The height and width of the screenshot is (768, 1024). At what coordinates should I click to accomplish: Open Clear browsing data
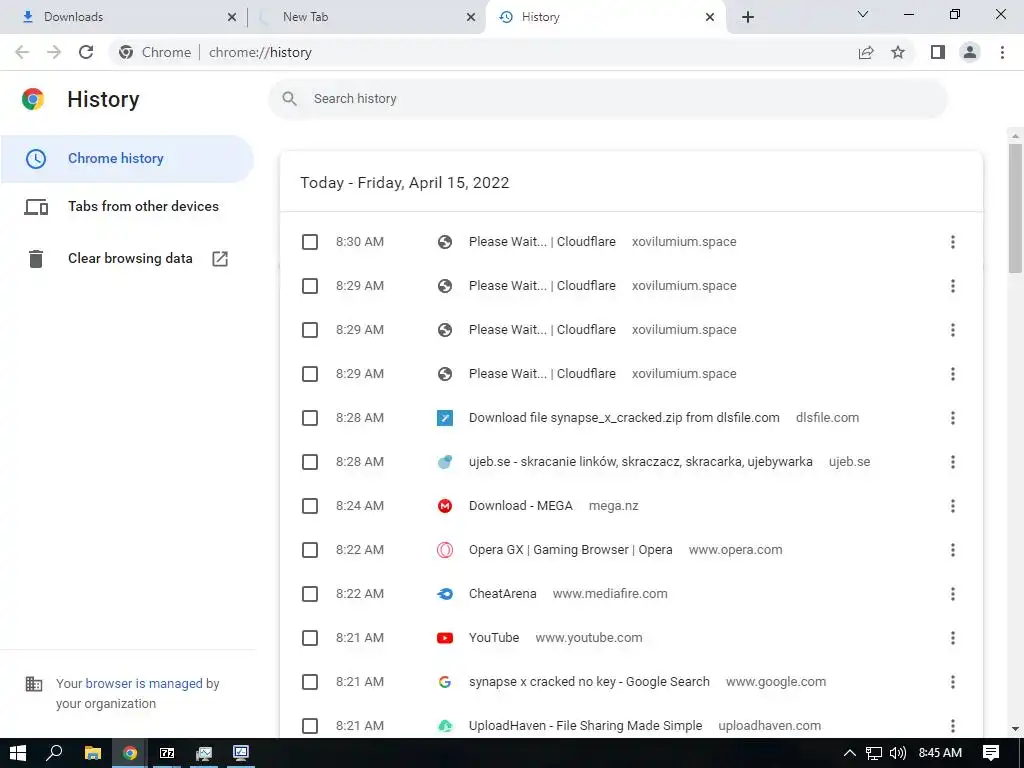click(127, 259)
